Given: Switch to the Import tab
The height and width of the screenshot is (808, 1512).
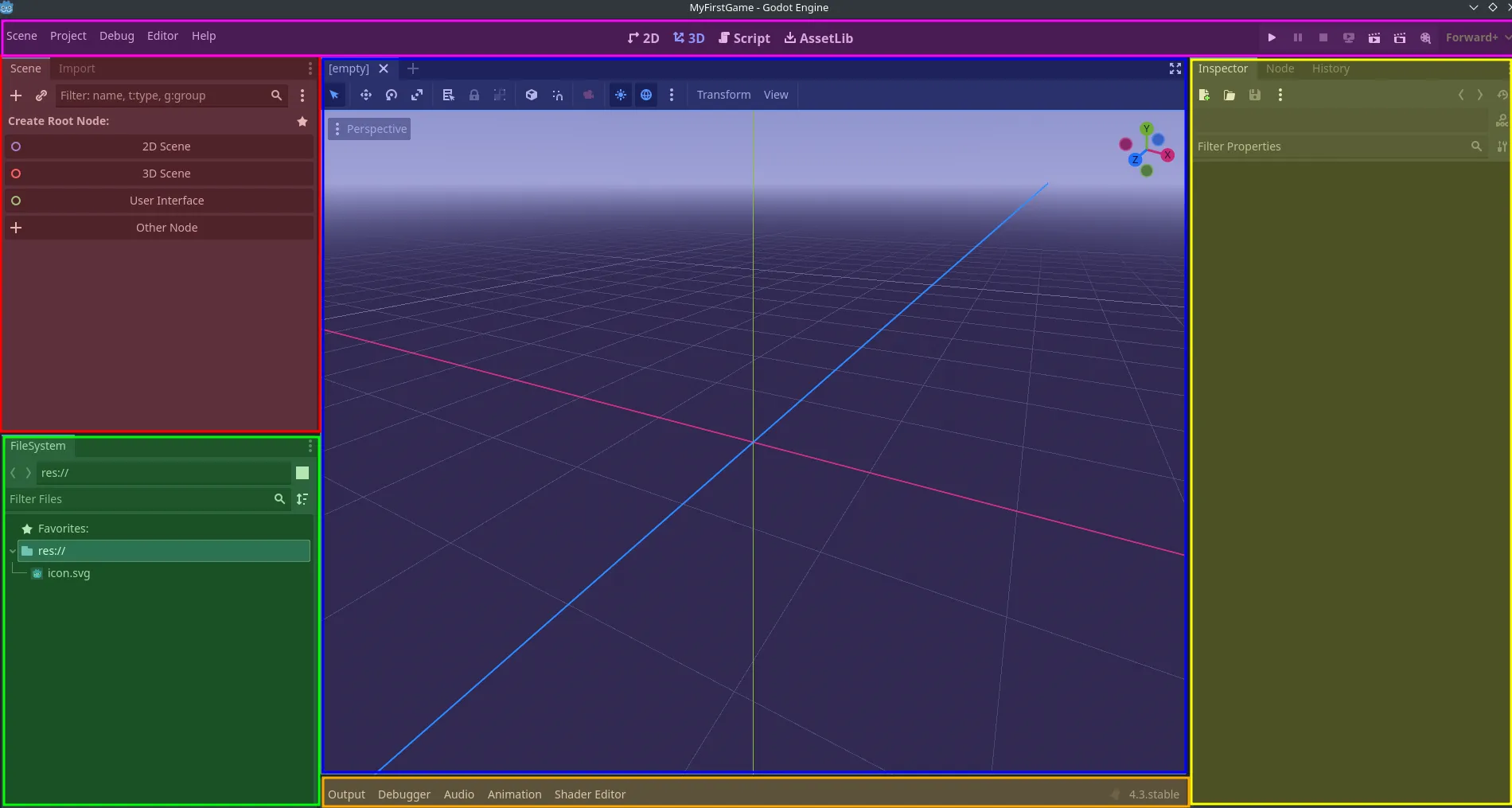Looking at the screenshot, I should tap(77, 68).
